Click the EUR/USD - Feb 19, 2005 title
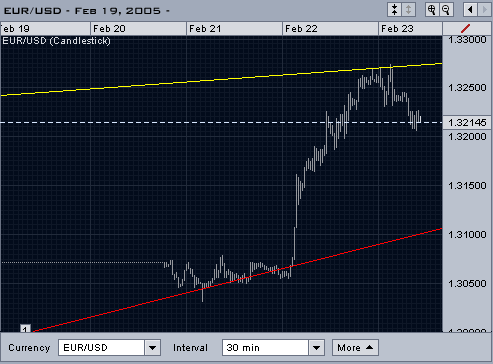 [87, 11]
